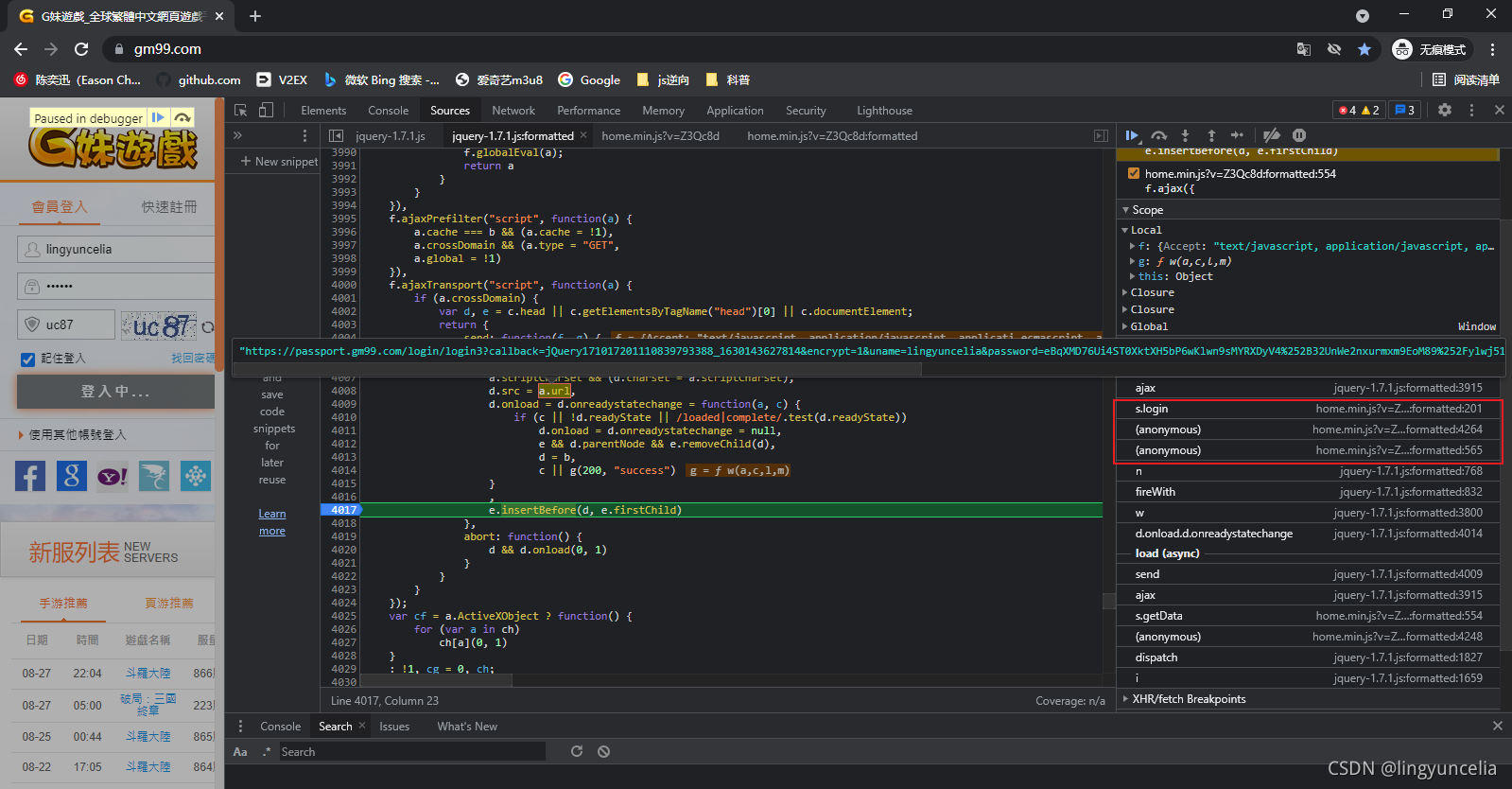
Task: Translate this page icon in address bar
Action: click(1304, 49)
